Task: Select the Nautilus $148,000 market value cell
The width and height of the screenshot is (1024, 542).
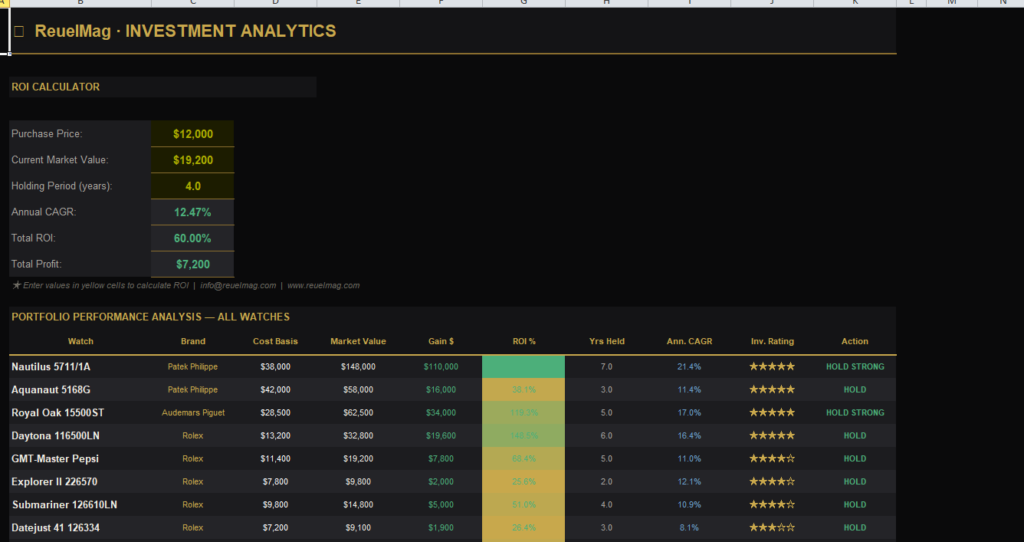Action: coord(358,367)
